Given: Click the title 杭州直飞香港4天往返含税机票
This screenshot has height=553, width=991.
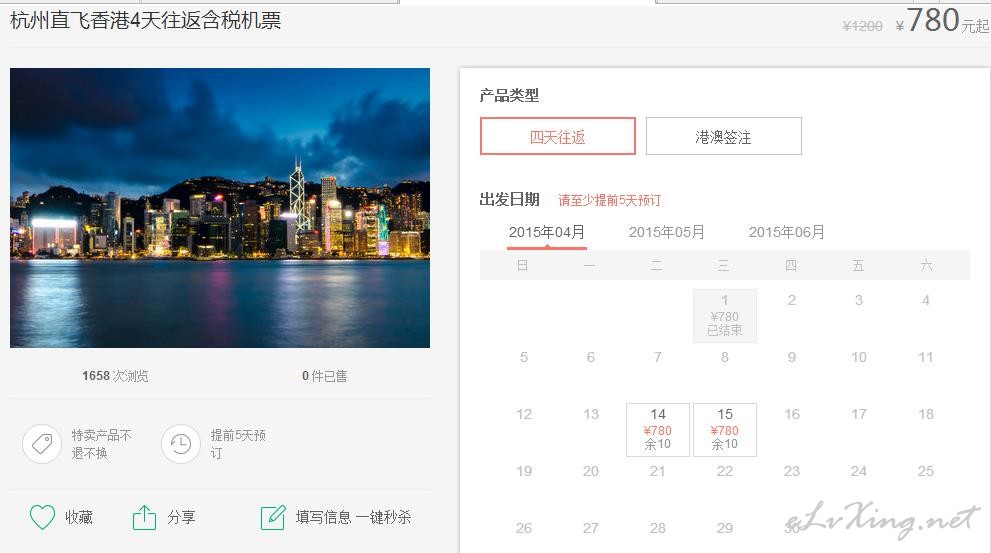Looking at the screenshot, I should (146, 20).
